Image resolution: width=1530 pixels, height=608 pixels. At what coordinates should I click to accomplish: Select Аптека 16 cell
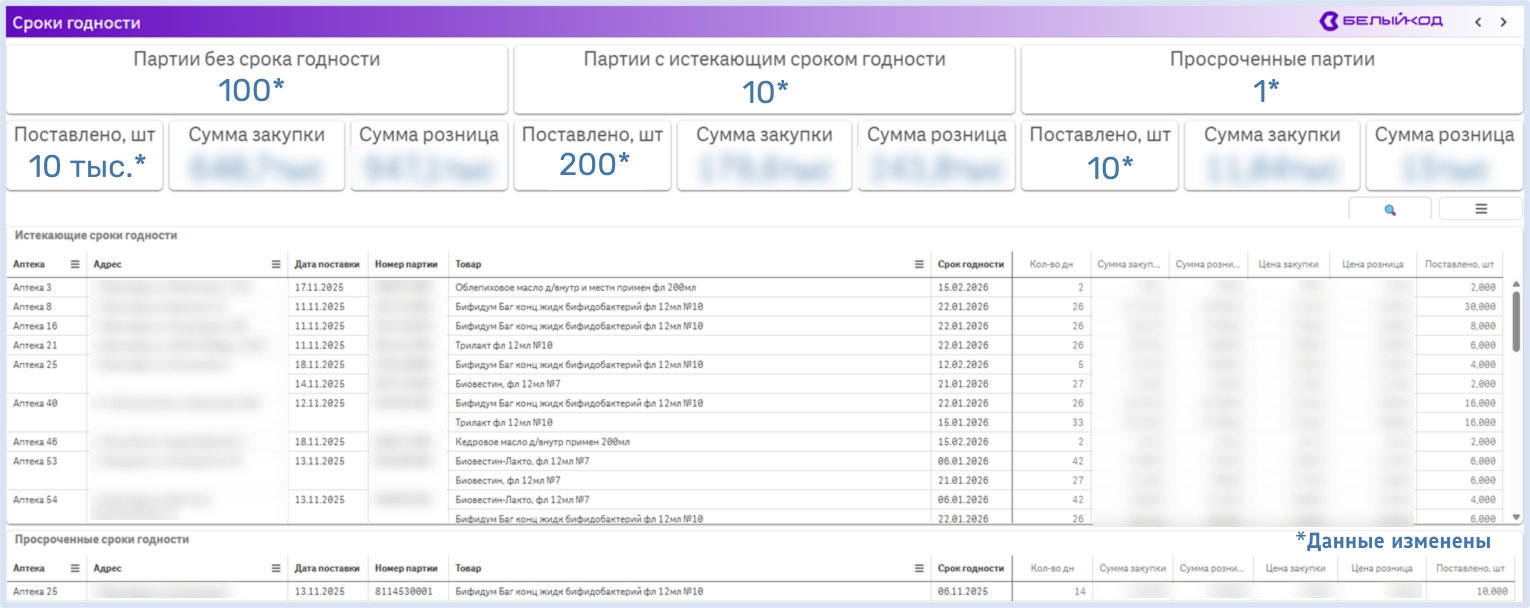point(47,326)
